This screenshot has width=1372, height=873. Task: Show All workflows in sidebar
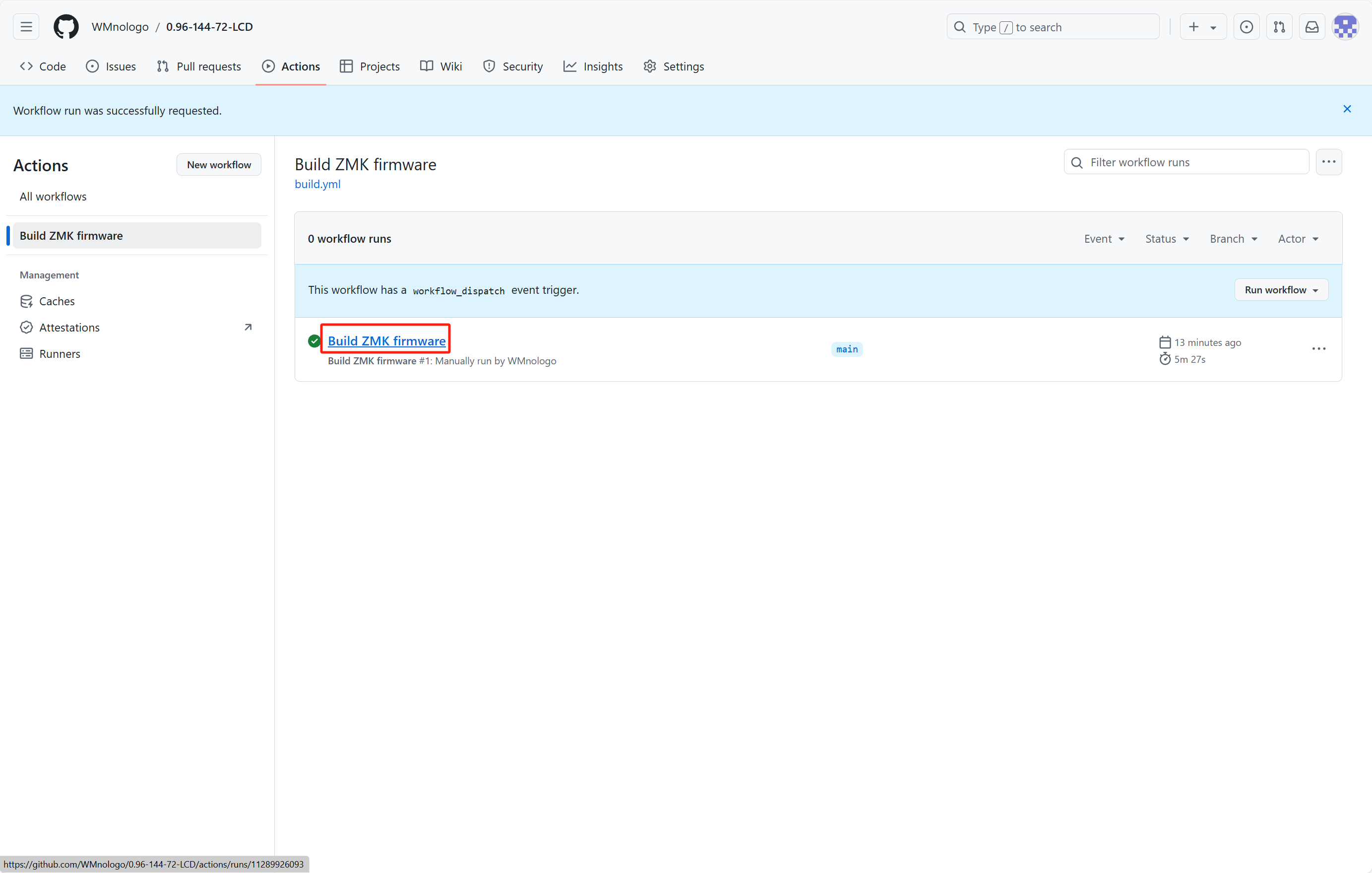tap(53, 196)
